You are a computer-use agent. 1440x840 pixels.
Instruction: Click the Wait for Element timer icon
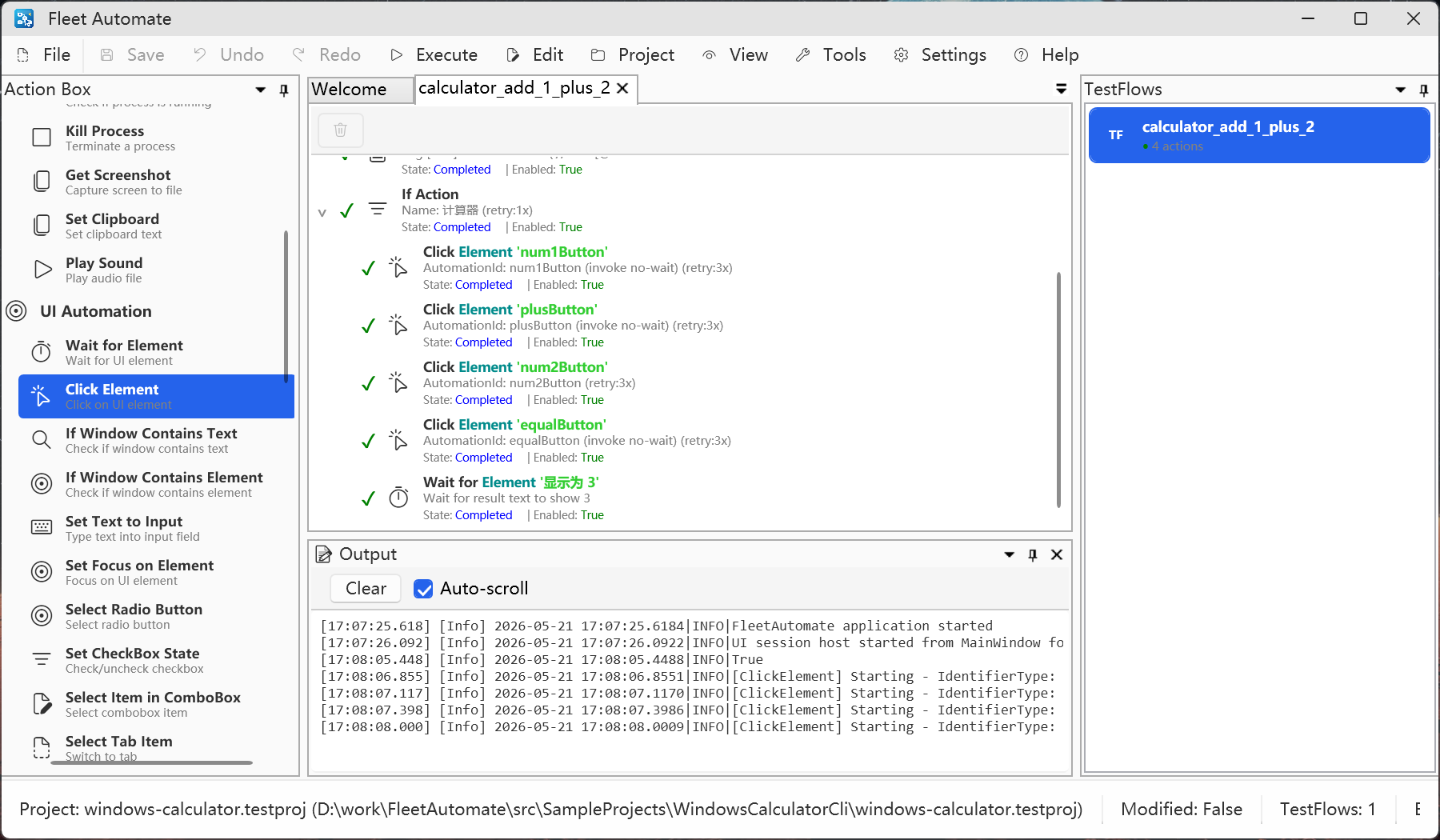click(42, 352)
